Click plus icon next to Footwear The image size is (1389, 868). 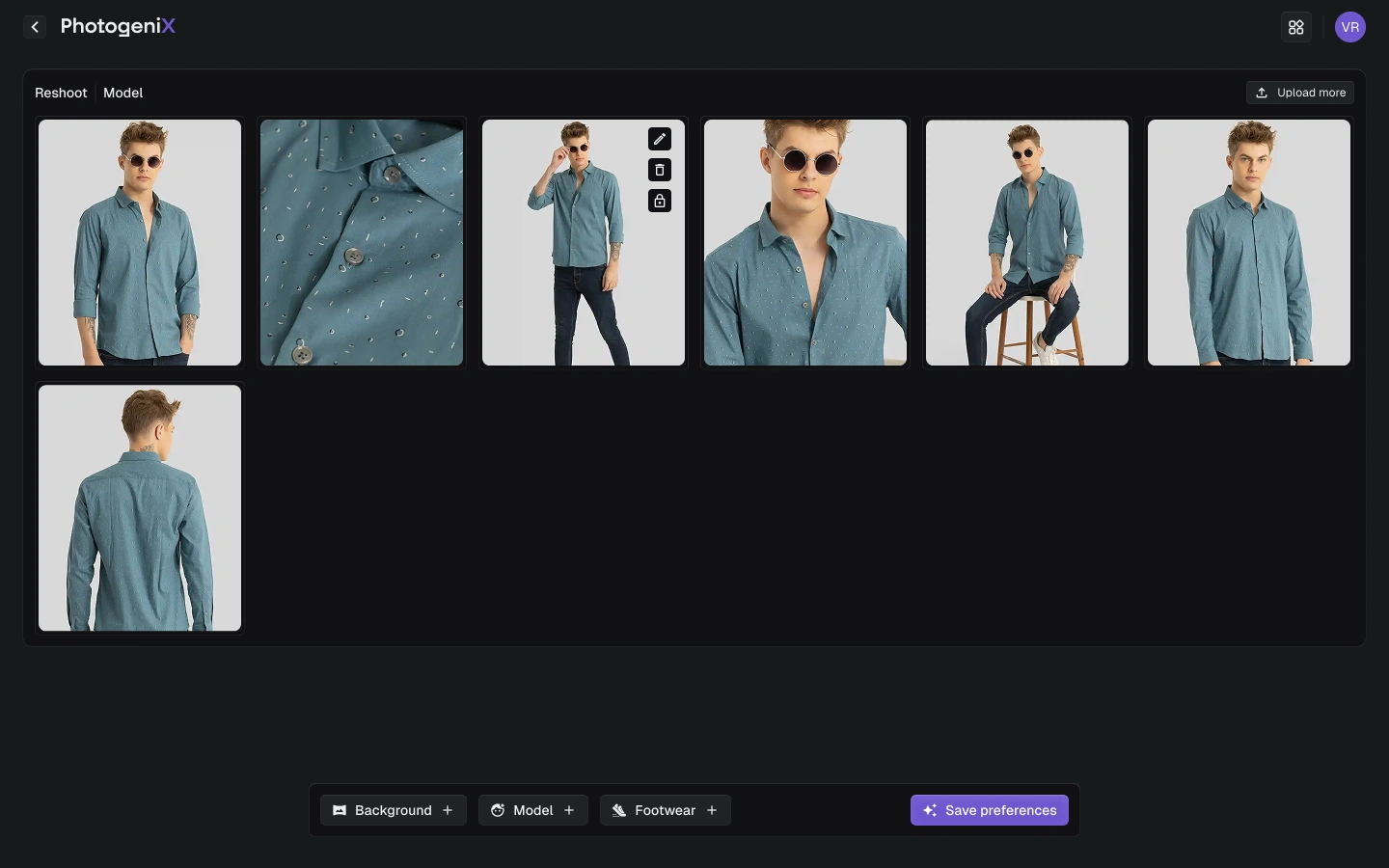coord(712,810)
